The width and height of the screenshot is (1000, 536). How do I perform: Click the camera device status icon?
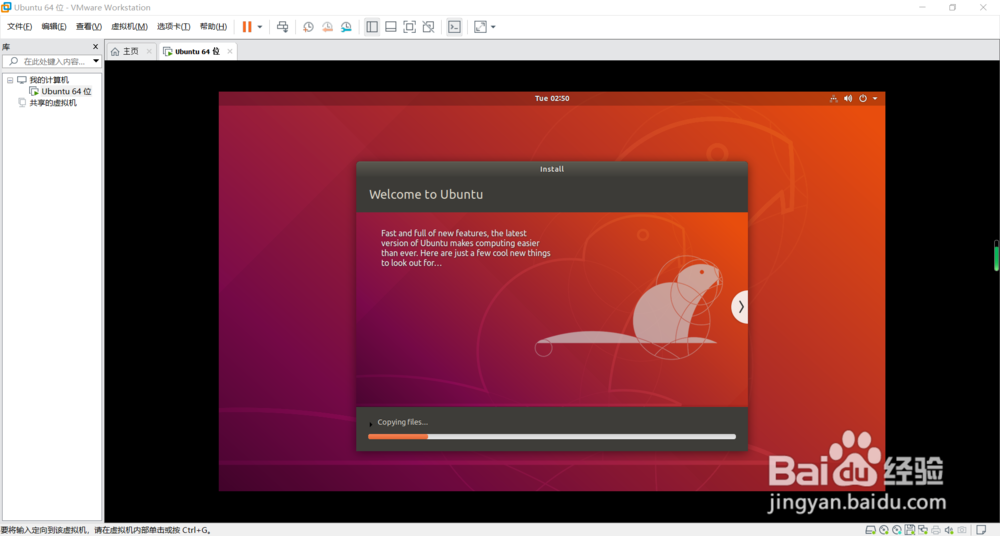[x=962, y=530]
